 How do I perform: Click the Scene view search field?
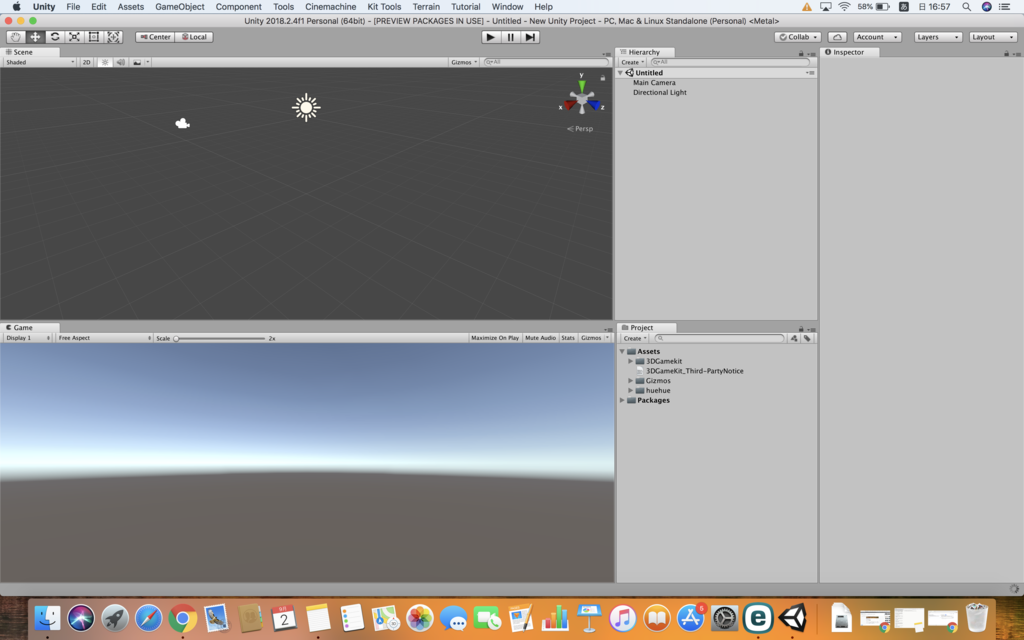click(545, 62)
